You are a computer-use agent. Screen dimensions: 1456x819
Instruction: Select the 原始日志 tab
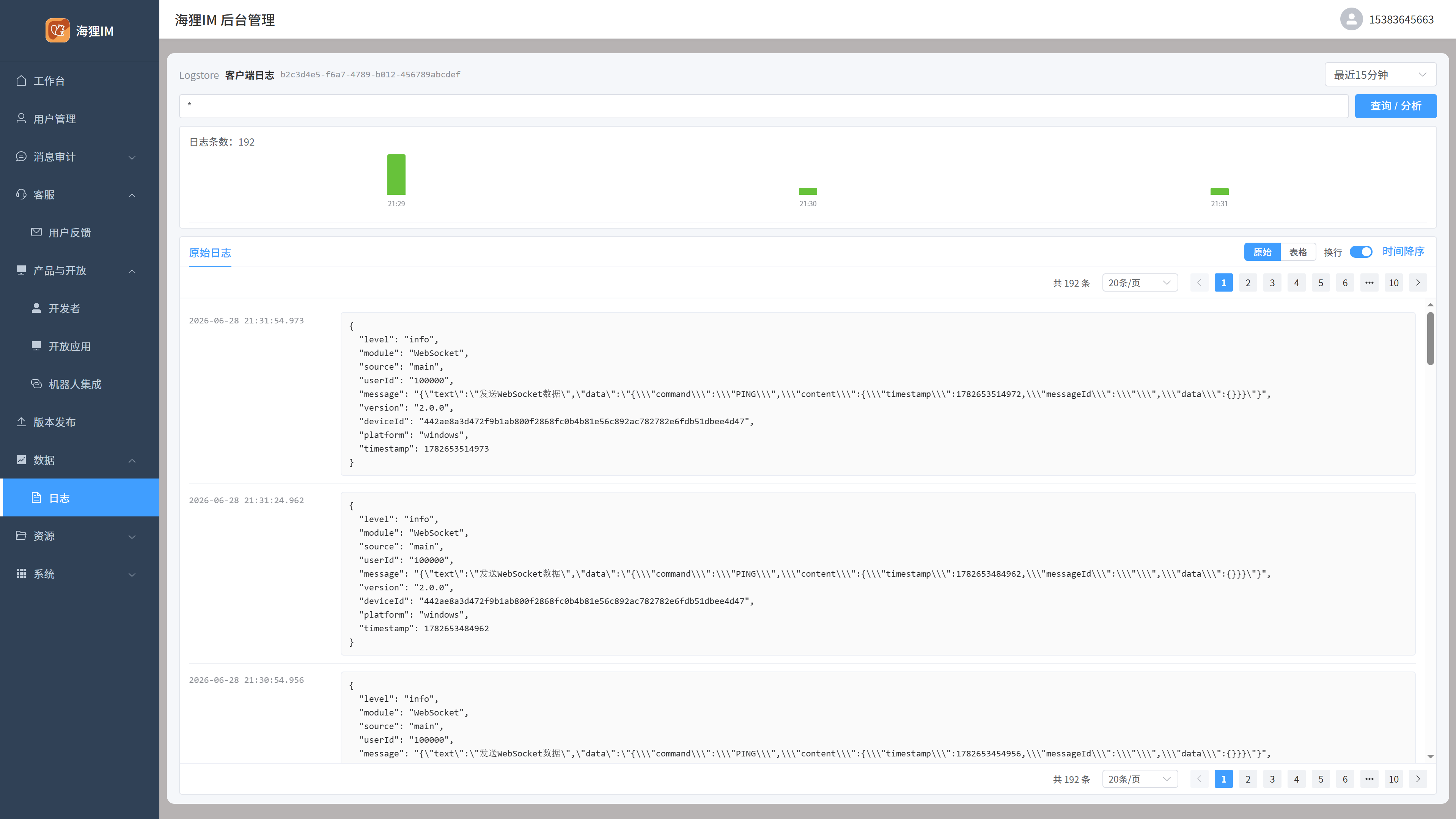point(210,253)
